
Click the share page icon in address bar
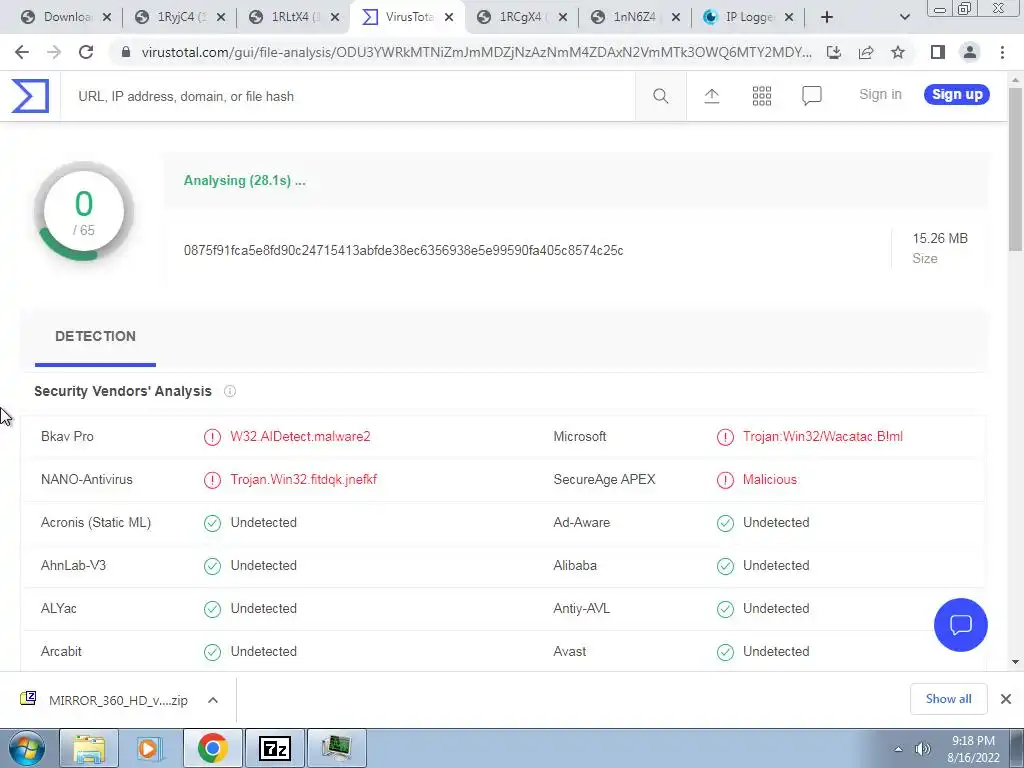[866, 52]
